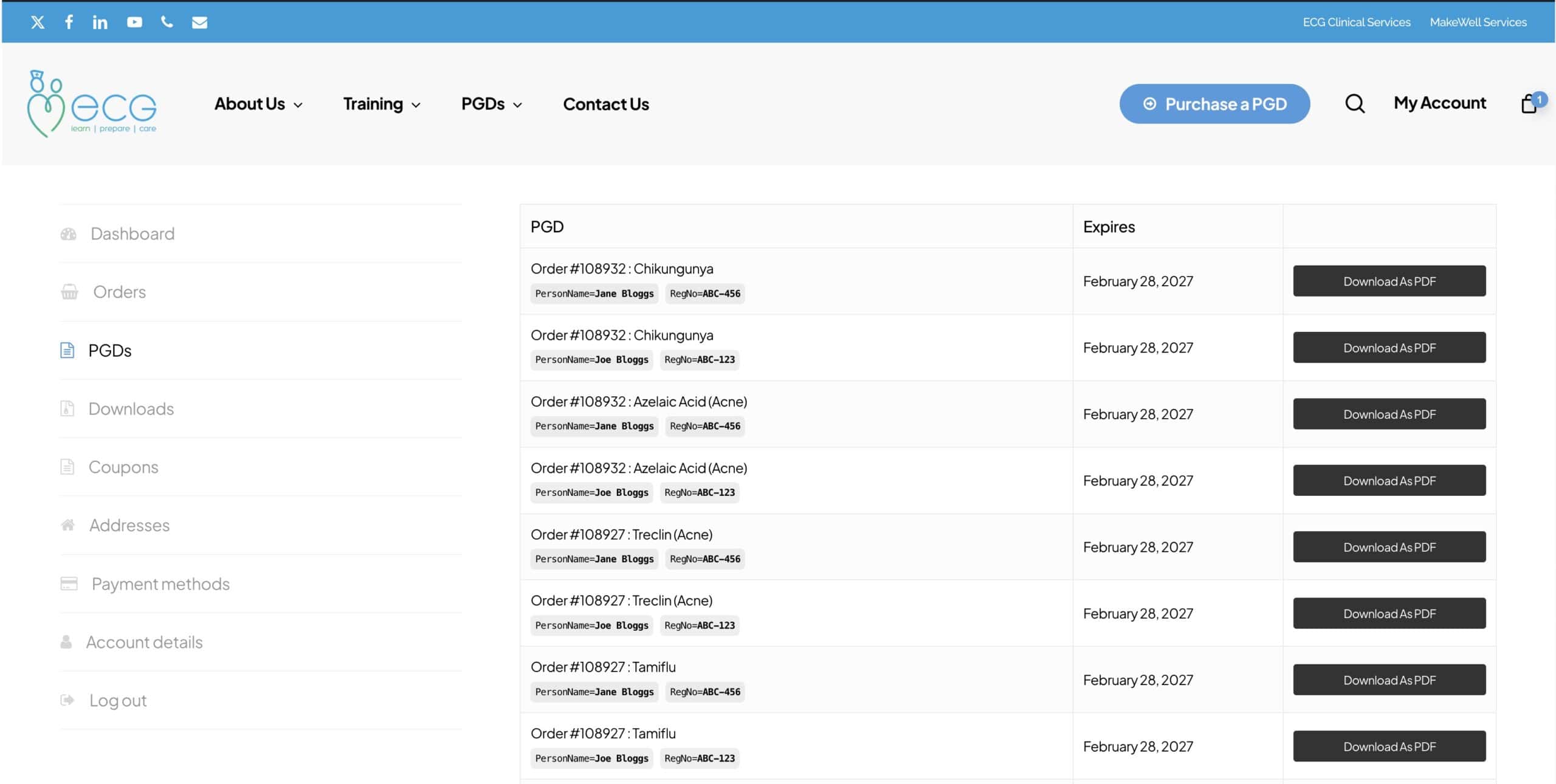The height and width of the screenshot is (784, 1556).
Task: Select the Dashboard sidebar item
Action: (132, 233)
